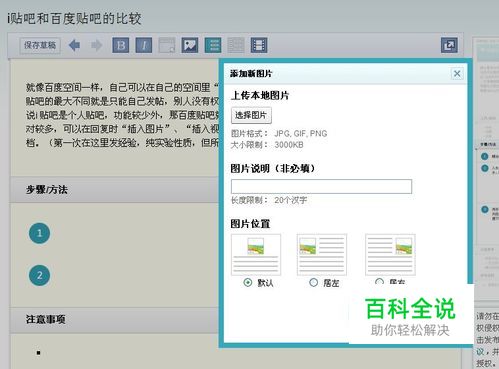The image size is (499, 369).
Task: Click the intro paragraph starting 就像百度空间一样
Action: coord(122,115)
